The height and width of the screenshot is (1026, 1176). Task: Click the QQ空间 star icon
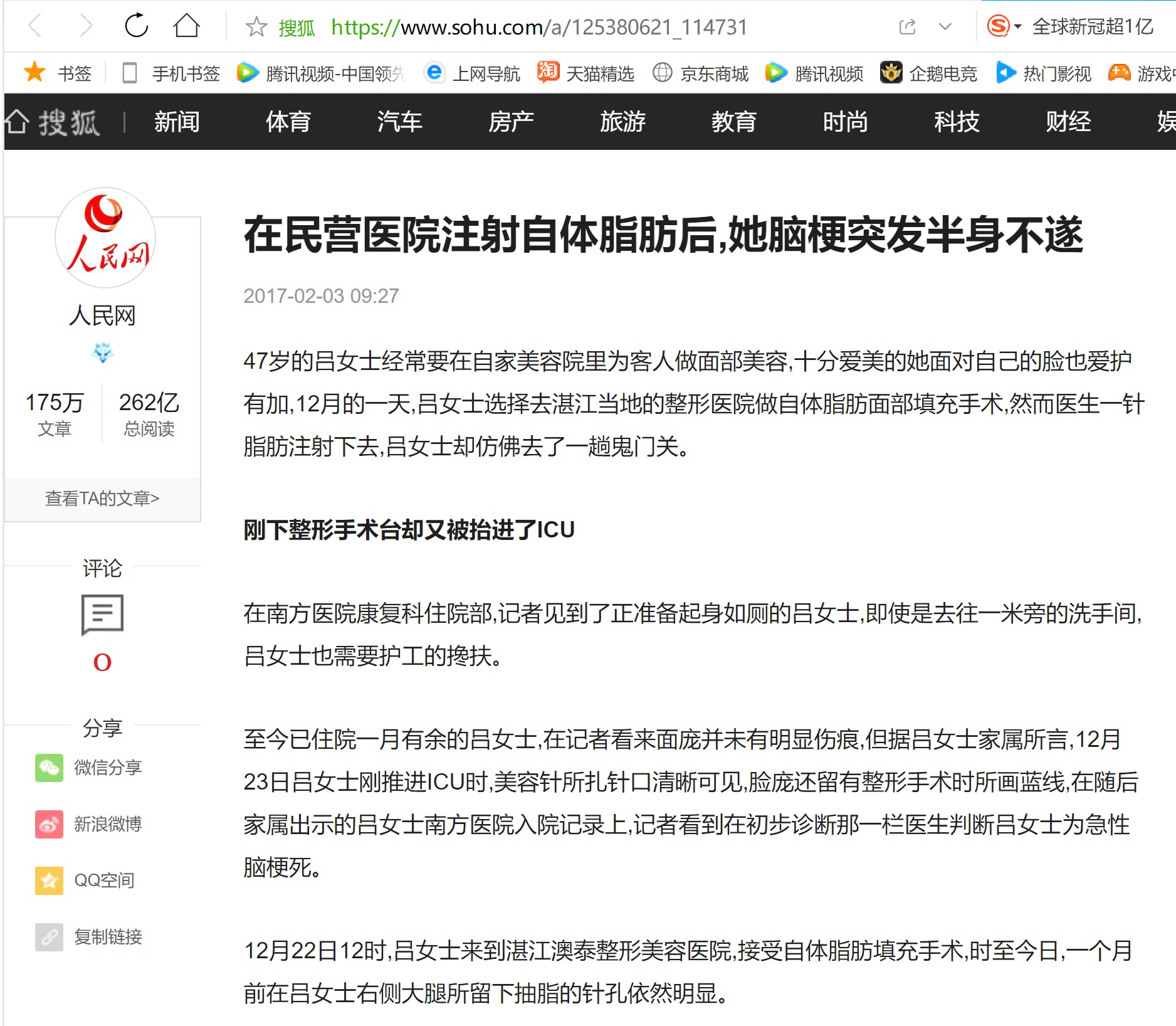49,881
